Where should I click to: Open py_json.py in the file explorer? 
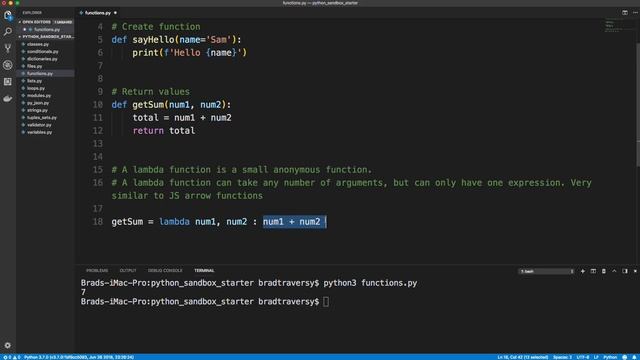click(x=38, y=103)
